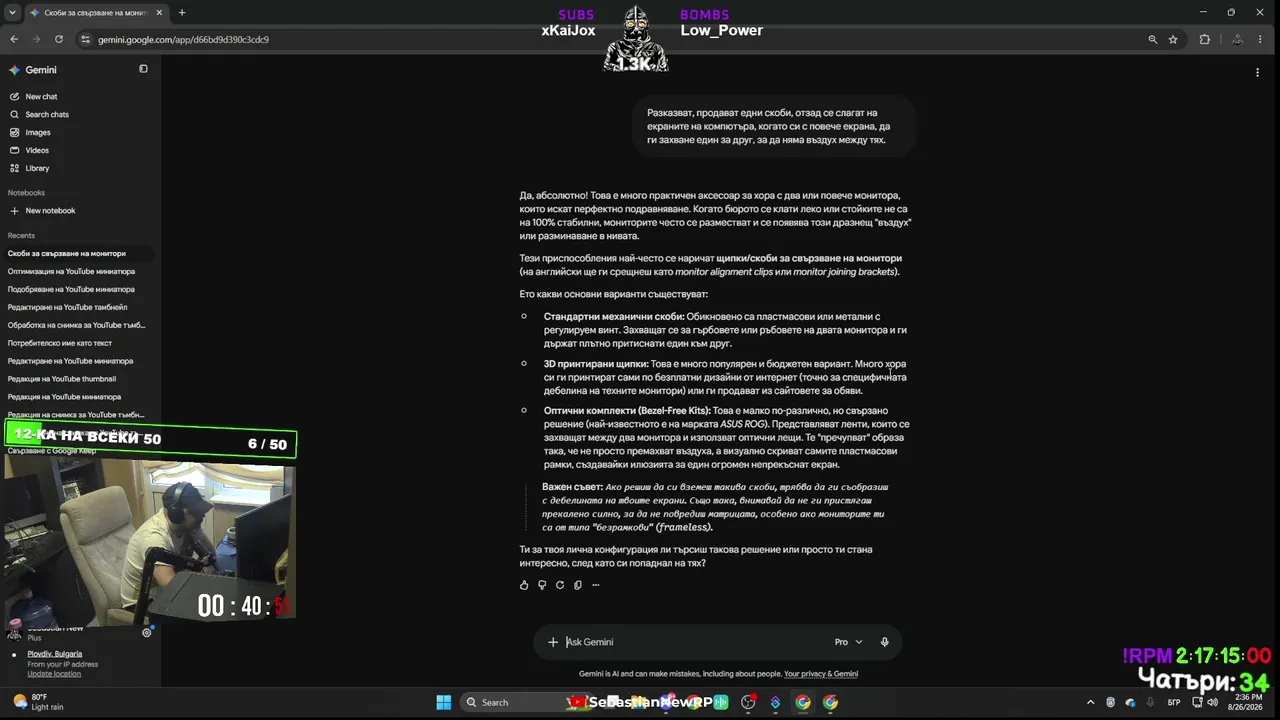Activate the microphone voice input
The height and width of the screenshot is (720, 1280).
coord(884,642)
